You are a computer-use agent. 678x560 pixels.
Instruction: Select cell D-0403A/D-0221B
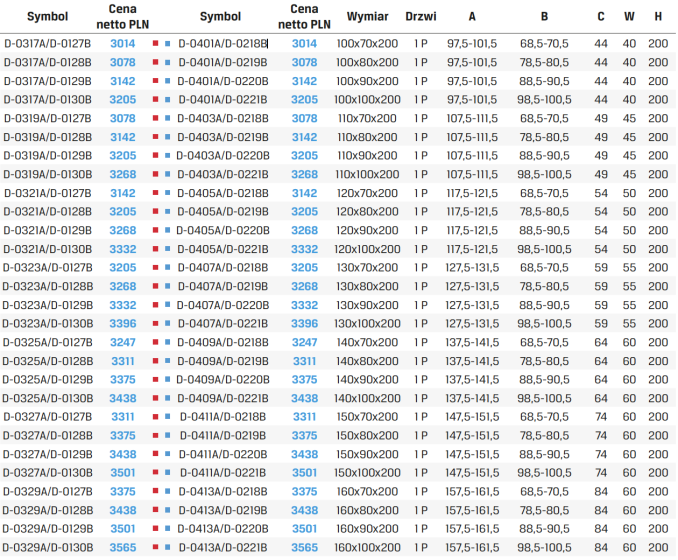223,174
